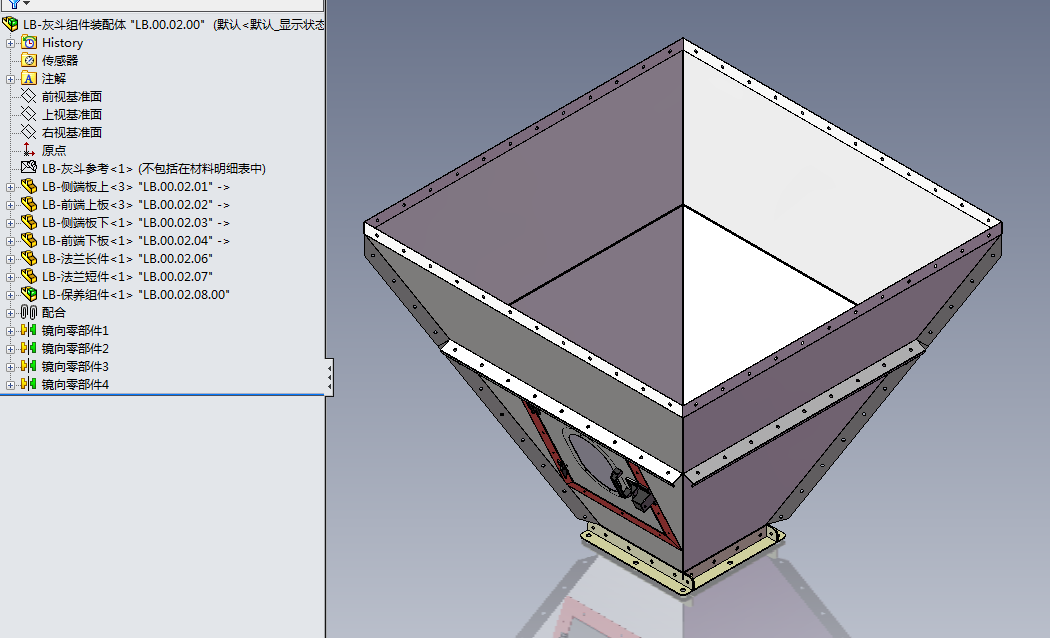Viewport: 1050px width, 638px height.
Task: Select LB-前端下板<1> part item
Action: click(136, 240)
